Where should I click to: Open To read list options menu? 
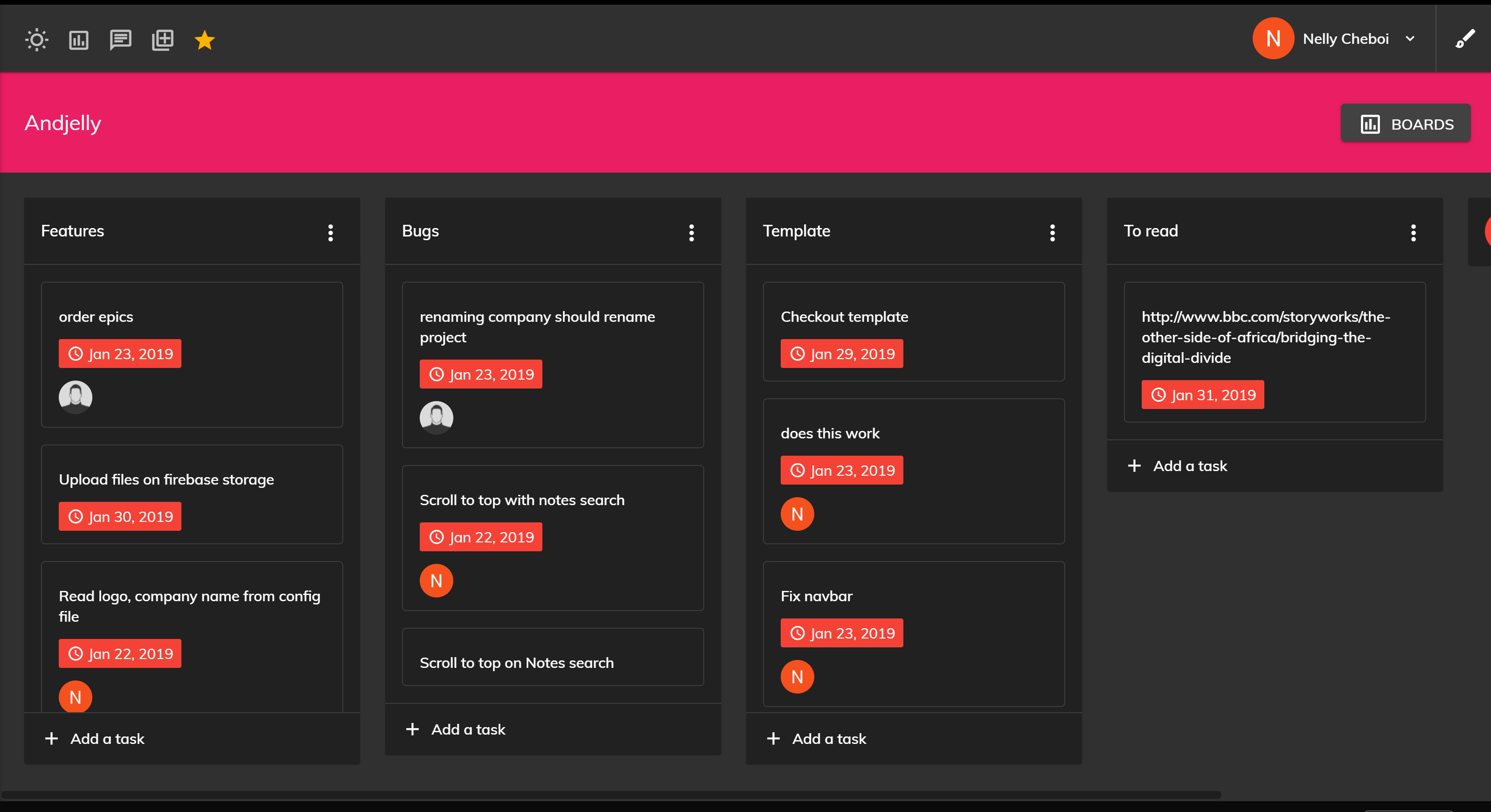pos(1413,233)
